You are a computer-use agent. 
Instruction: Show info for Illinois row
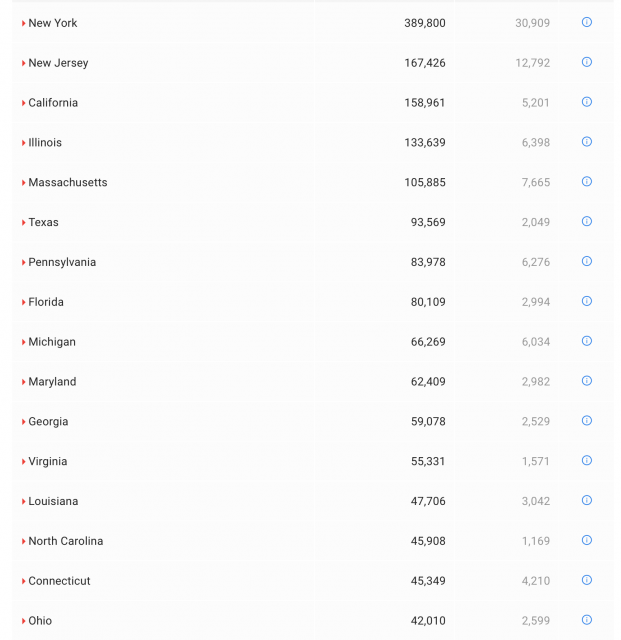[587, 142]
